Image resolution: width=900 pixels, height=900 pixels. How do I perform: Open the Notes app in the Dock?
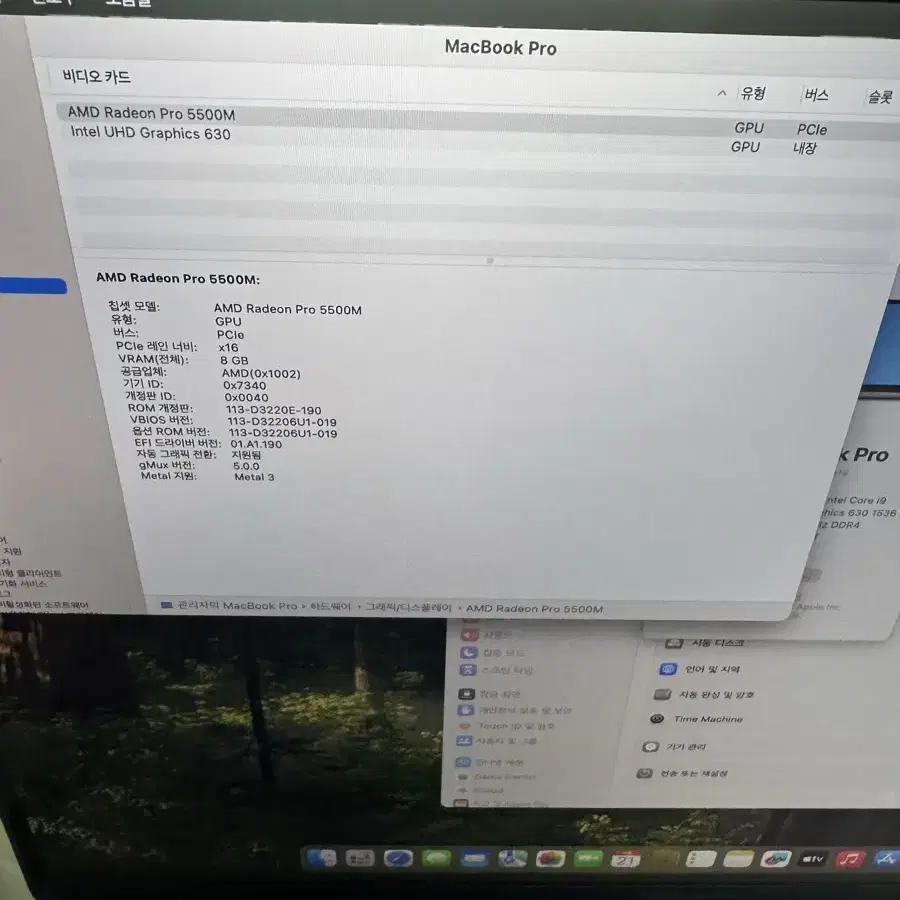(738, 859)
